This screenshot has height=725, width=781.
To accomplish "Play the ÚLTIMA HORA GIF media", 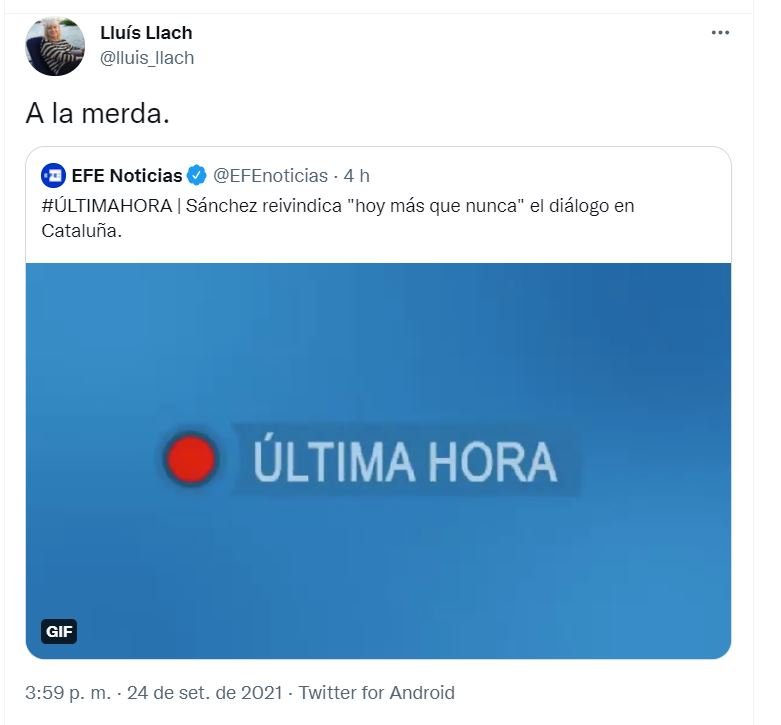I will [379, 461].
